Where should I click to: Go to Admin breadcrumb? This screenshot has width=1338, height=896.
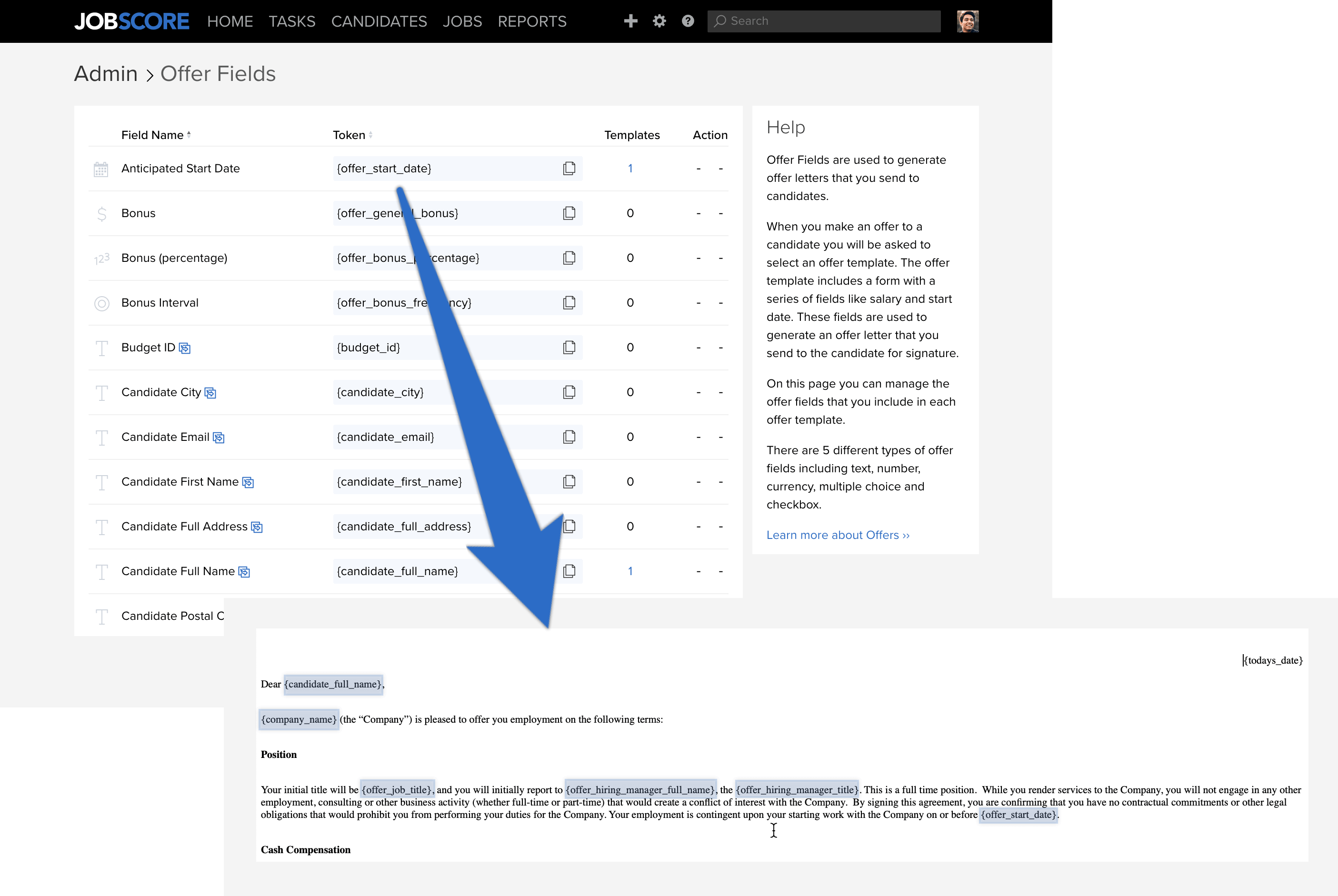pos(106,74)
